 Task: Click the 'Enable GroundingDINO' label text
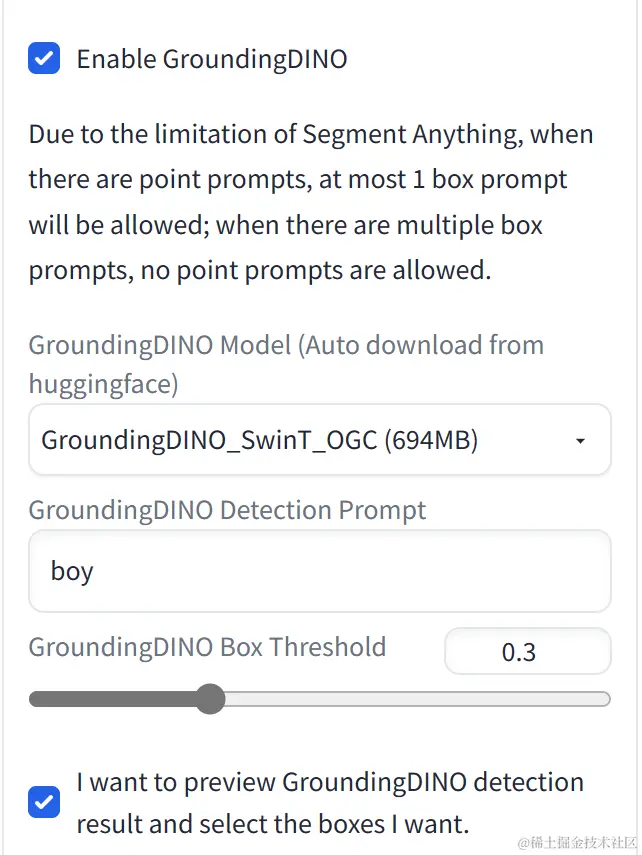[x=212, y=59]
